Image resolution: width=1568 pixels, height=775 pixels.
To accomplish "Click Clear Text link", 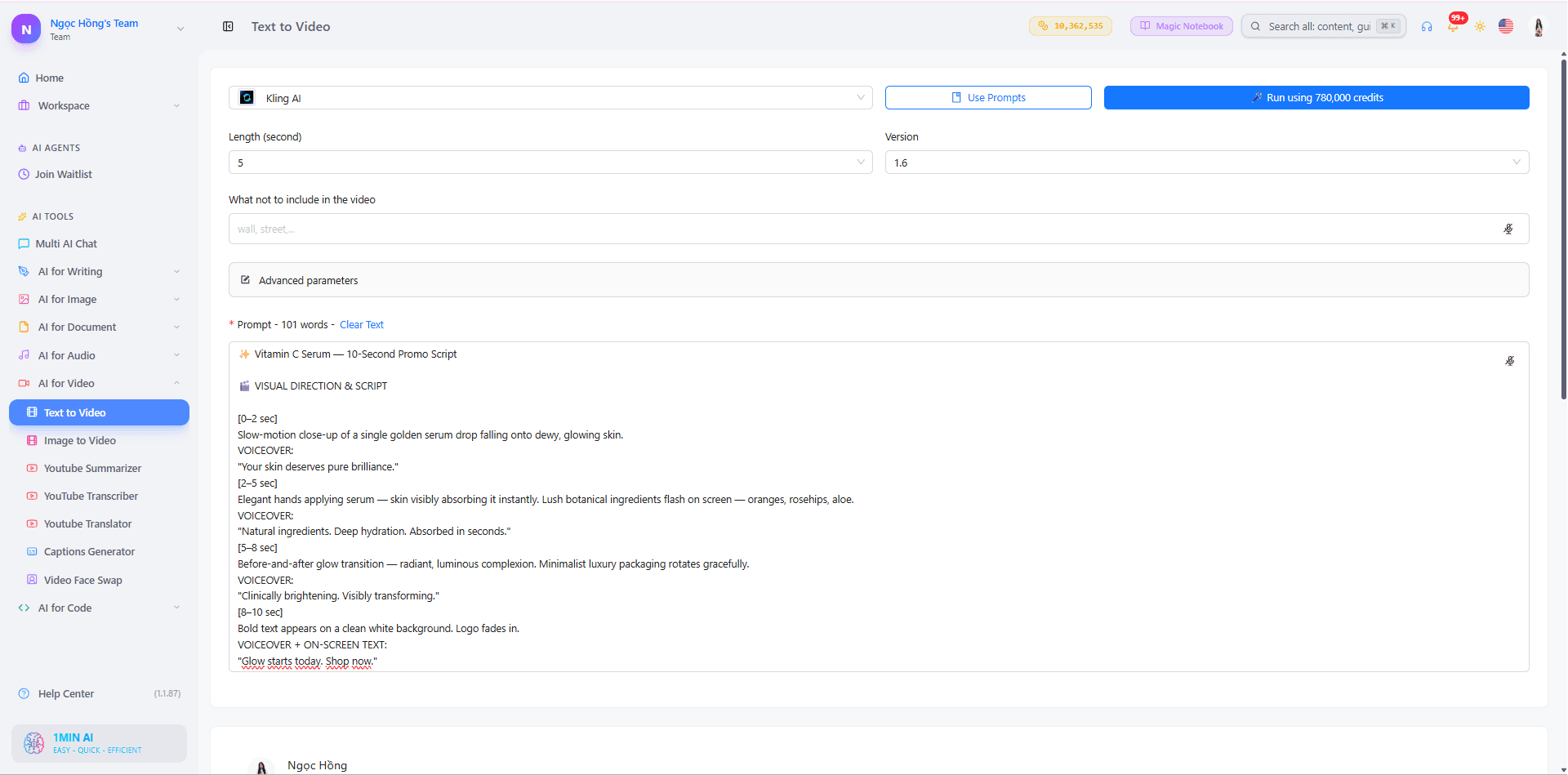I will click(362, 324).
